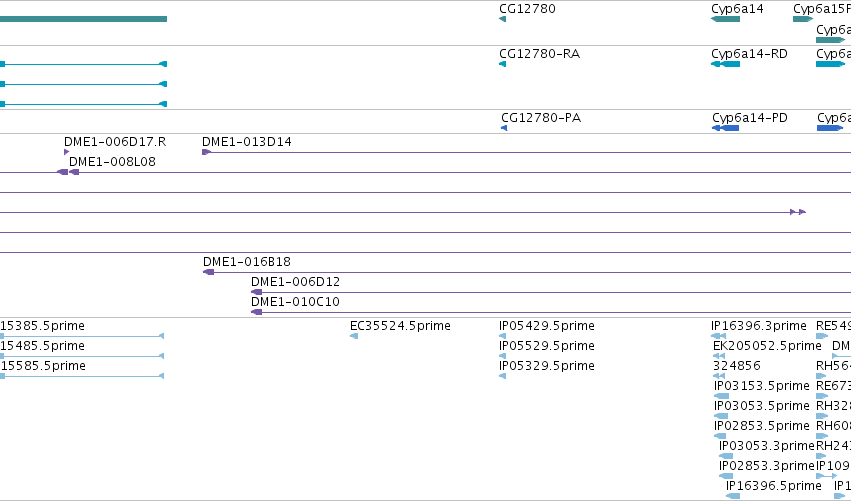This screenshot has height=501, width=851.
Task: Click the wide teal gene bar in the gene track
Action: click(x=84, y=19)
